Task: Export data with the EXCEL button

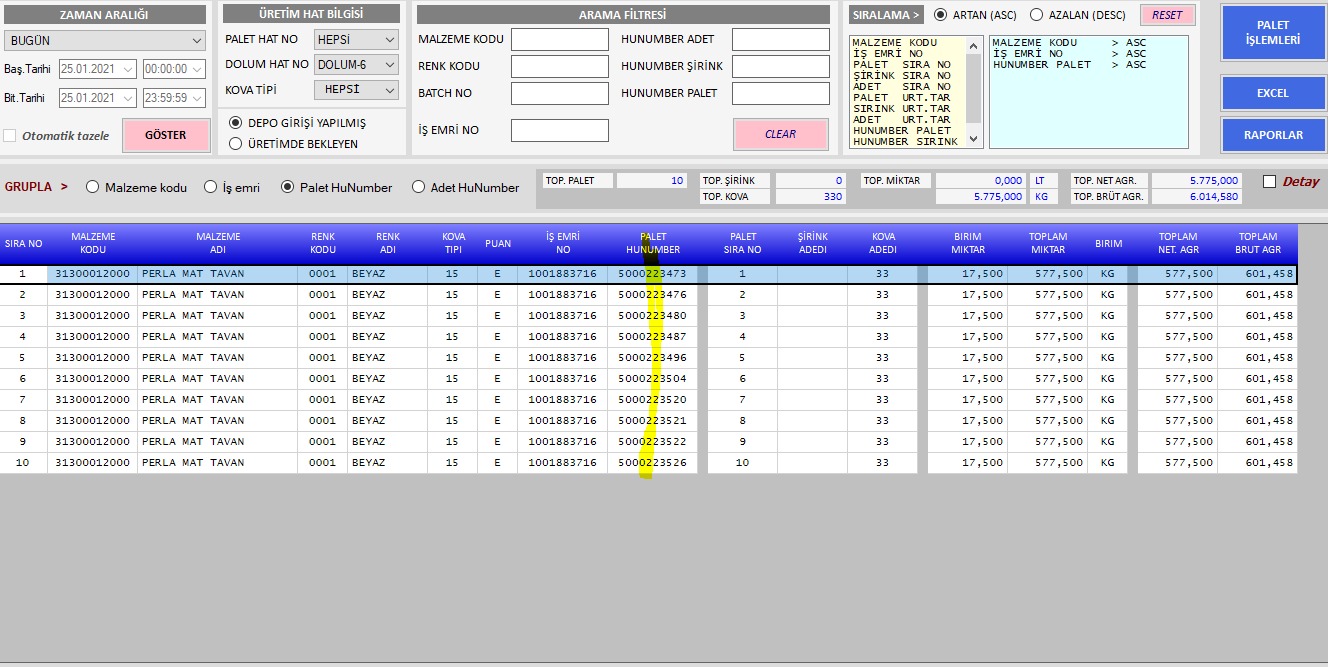Action: 1272,93
